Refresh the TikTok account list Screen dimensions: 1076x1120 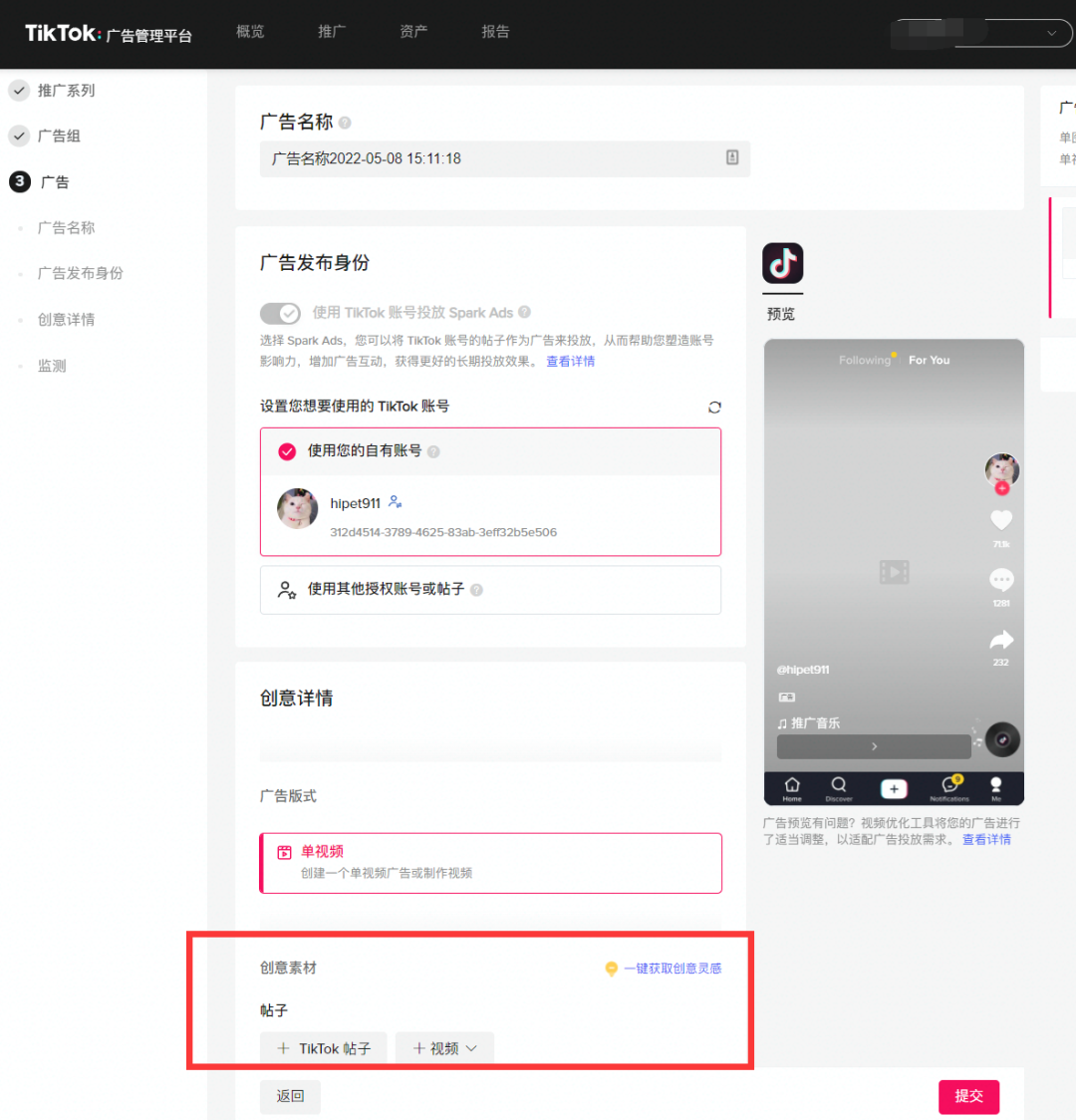tap(714, 408)
